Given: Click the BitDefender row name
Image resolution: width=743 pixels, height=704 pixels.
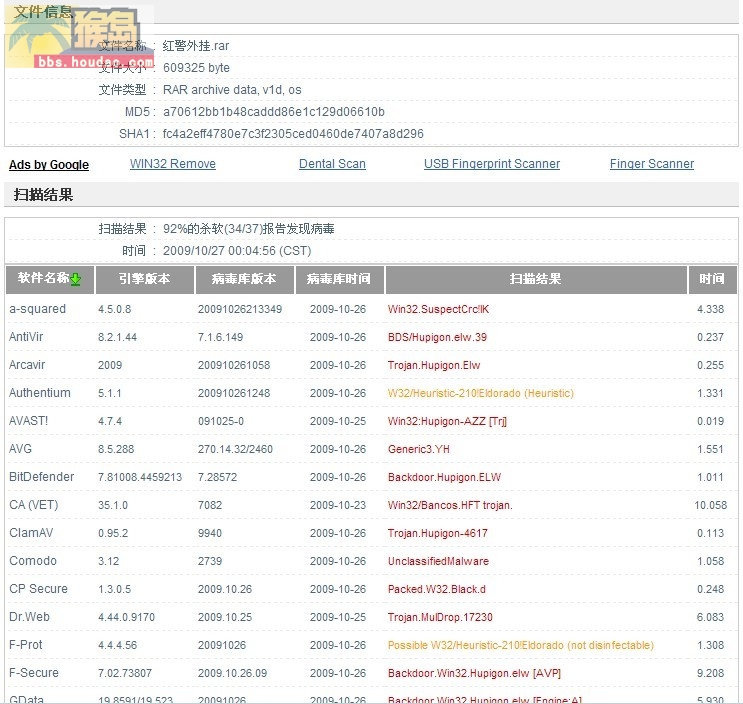Looking at the screenshot, I should (x=42, y=477).
